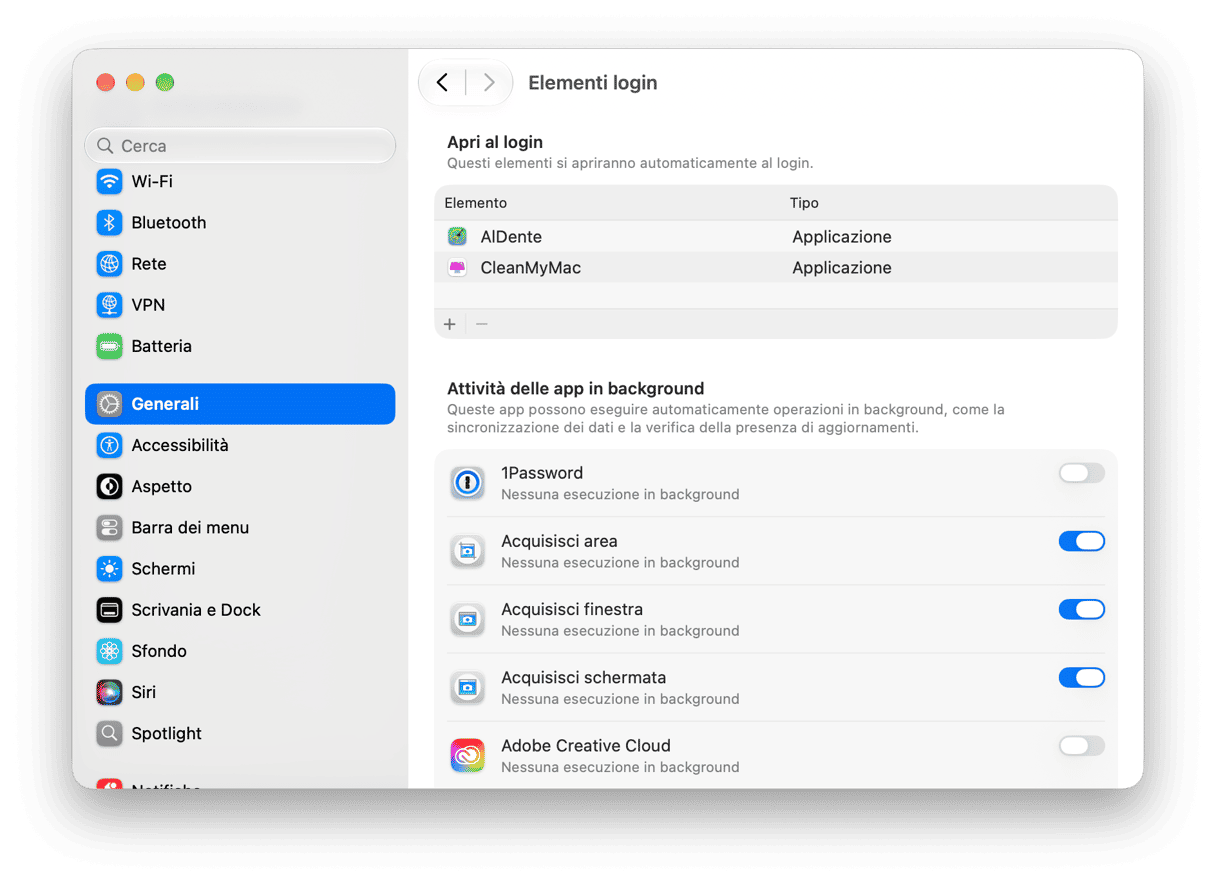Select the Schermi icon
Image resolution: width=1216 pixels, height=884 pixels.
point(109,568)
